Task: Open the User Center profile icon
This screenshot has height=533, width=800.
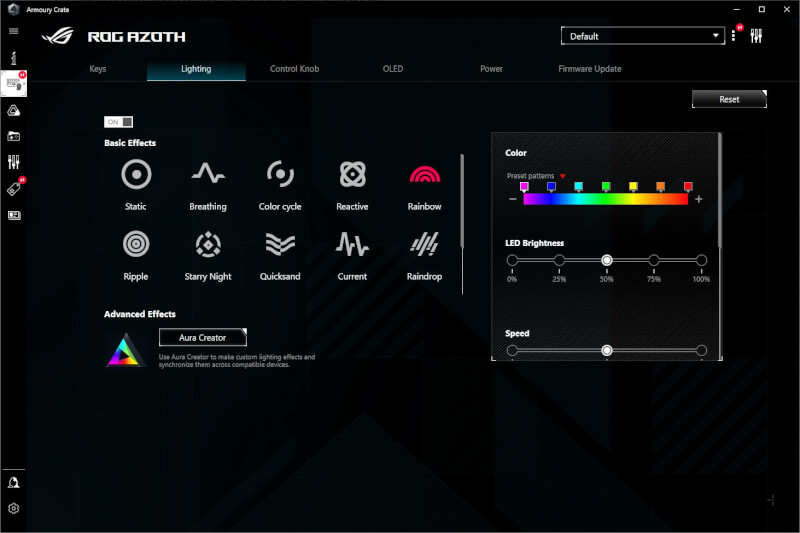Action: click(x=14, y=483)
